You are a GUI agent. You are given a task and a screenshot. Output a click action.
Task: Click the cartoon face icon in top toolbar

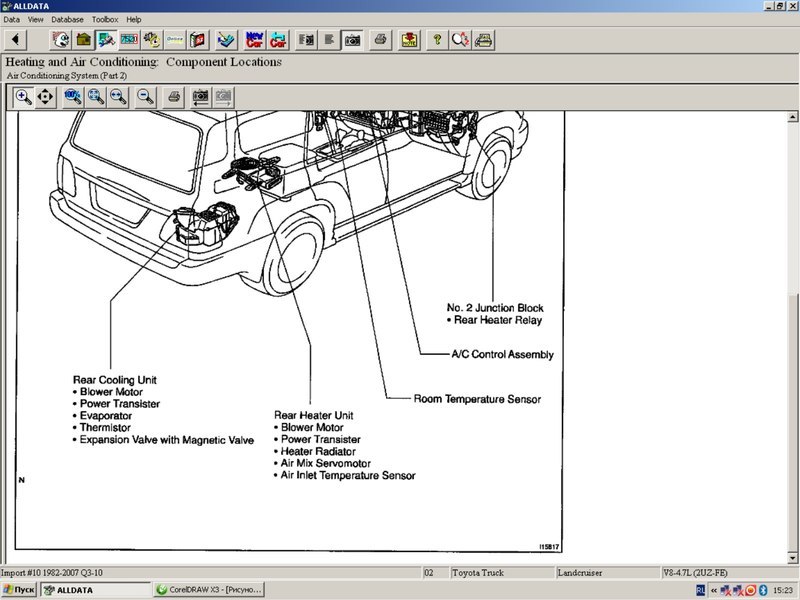tap(60, 39)
